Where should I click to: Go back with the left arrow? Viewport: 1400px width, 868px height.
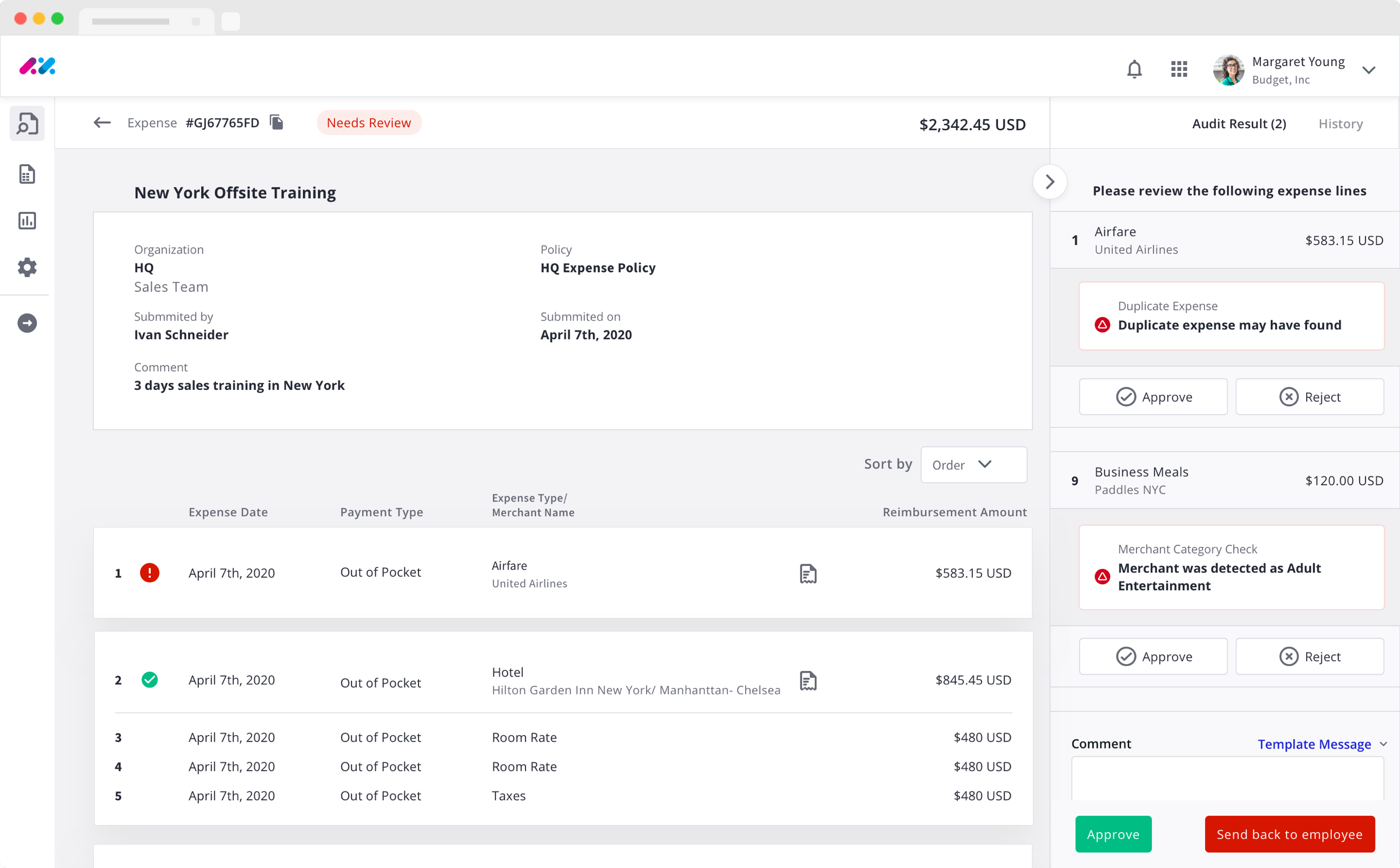pyautogui.click(x=102, y=122)
